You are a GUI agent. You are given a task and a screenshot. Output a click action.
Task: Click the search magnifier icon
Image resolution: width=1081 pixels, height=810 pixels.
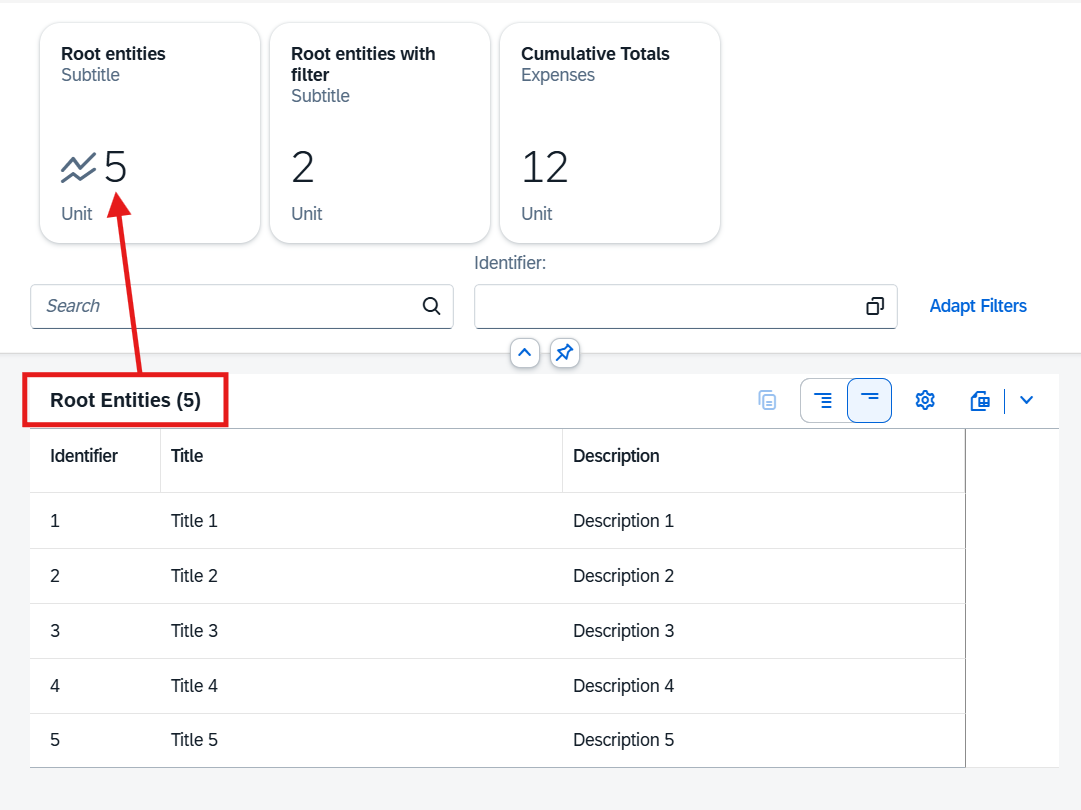[x=431, y=306]
